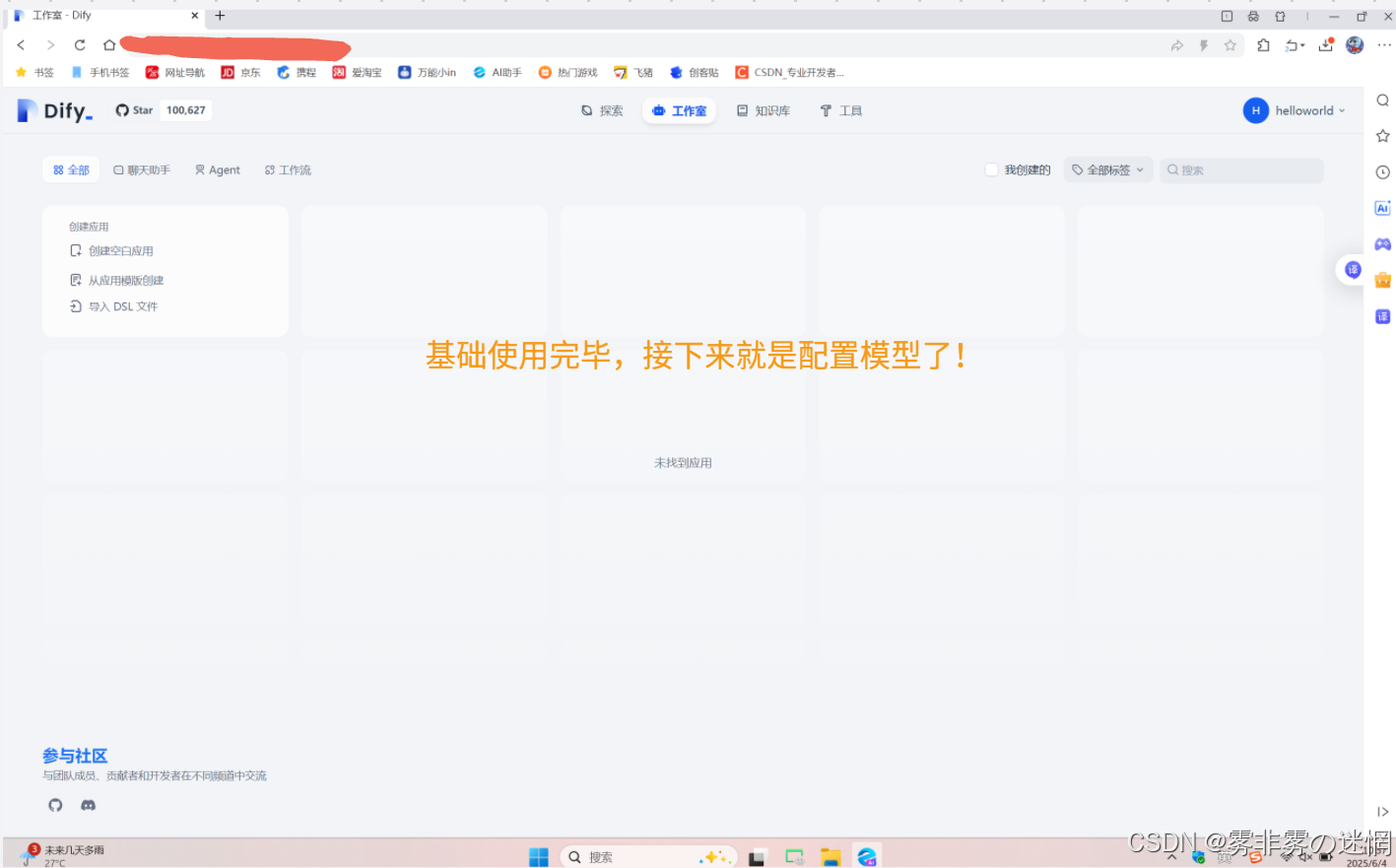
Task: Open the 网址导航 bookmark
Action: (x=175, y=73)
